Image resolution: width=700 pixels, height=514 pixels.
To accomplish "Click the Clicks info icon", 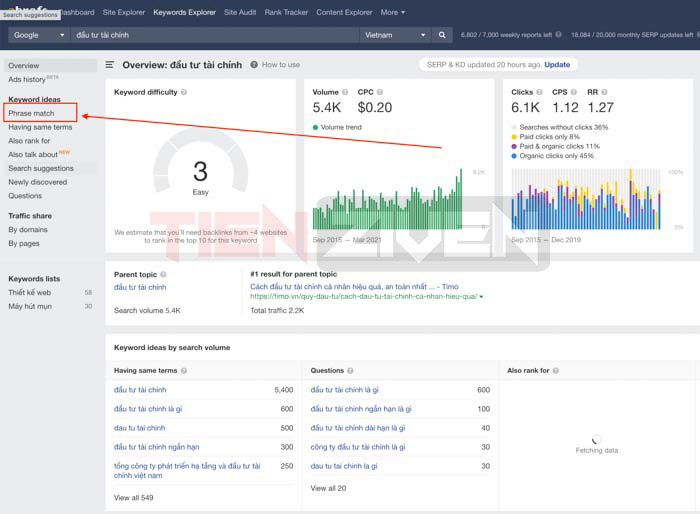I will tap(539, 92).
